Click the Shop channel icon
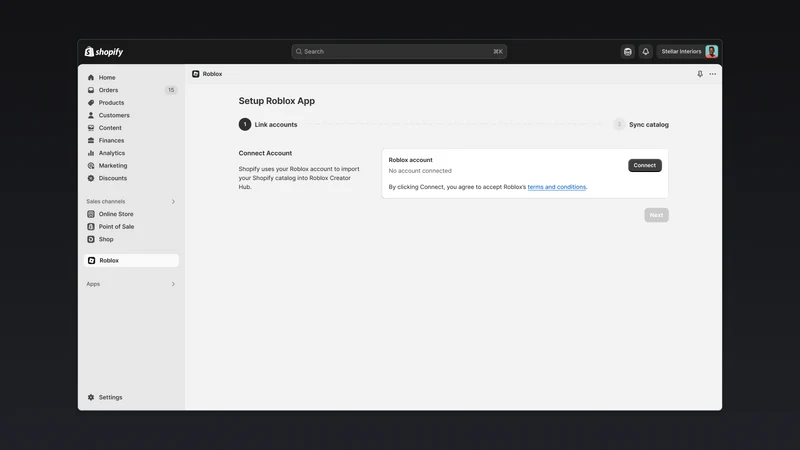 coord(91,239)
